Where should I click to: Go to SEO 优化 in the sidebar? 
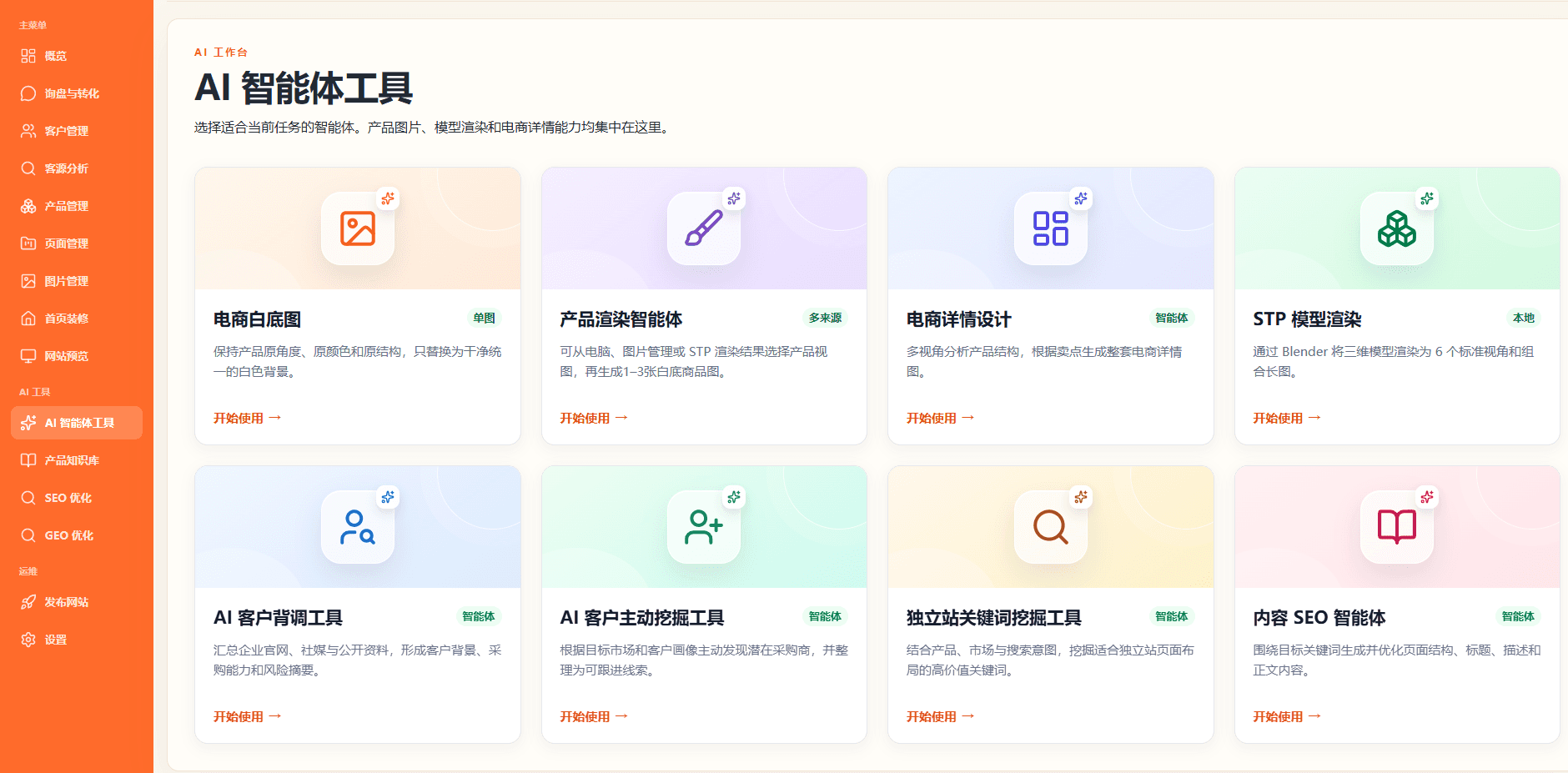tap(77, 498)
